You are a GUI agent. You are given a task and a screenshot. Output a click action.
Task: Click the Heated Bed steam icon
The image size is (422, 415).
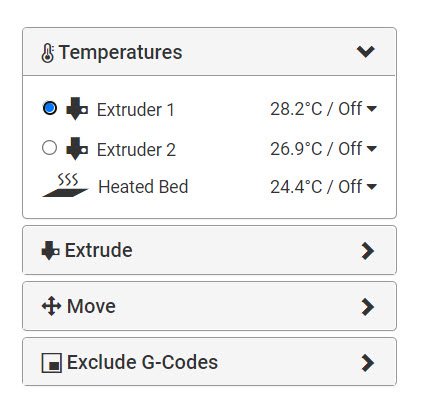coord(65,185)
